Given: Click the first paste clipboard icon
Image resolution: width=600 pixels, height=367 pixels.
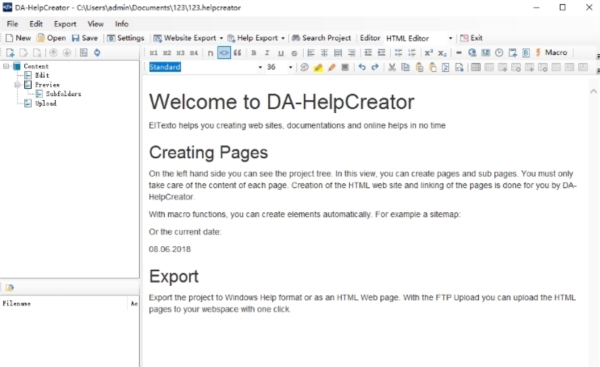Looking at the screenshot, I should click(419, 68).
